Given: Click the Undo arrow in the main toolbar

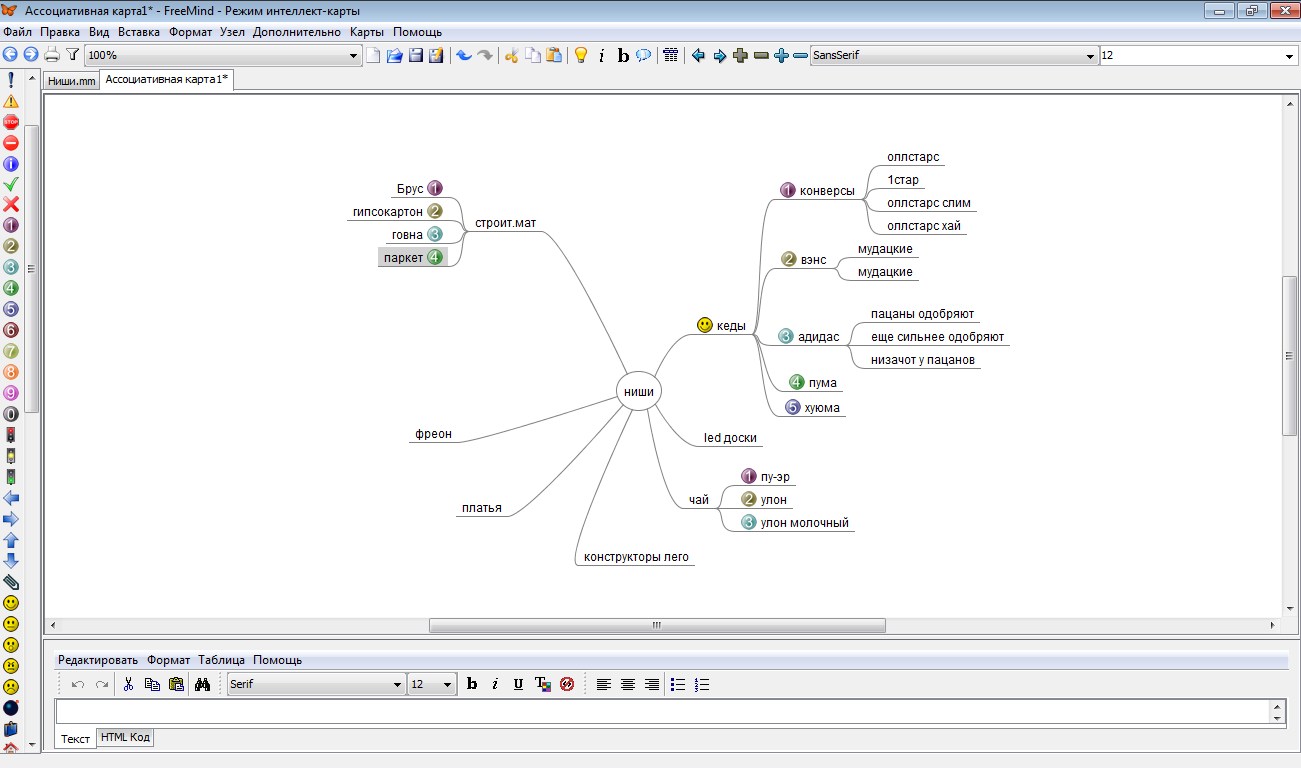Looking at the screenshot, I should click(464, 56).
